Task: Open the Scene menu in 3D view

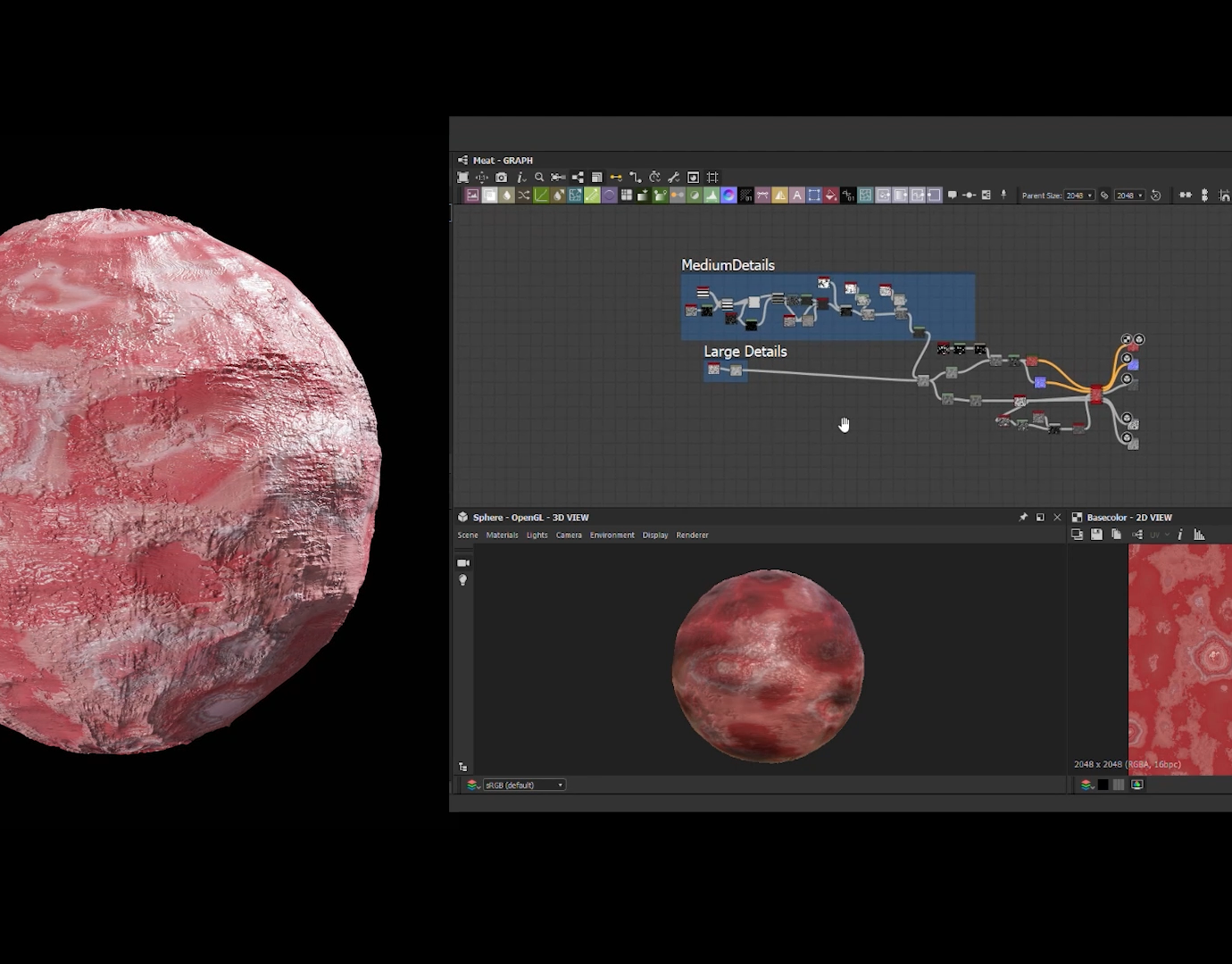Action: (x=468, y=536)
